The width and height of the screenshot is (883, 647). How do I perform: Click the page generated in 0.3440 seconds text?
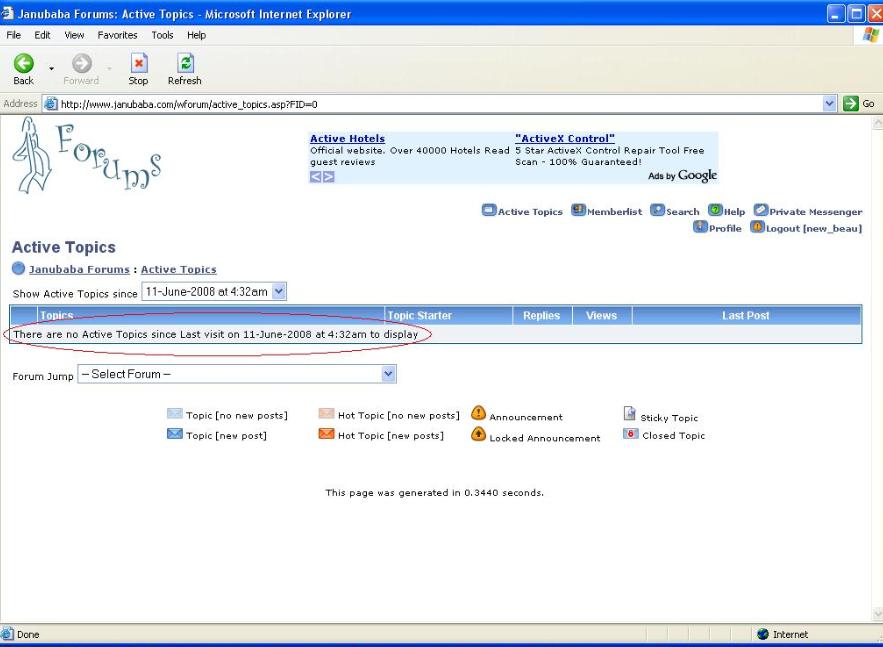click(434, 493)
